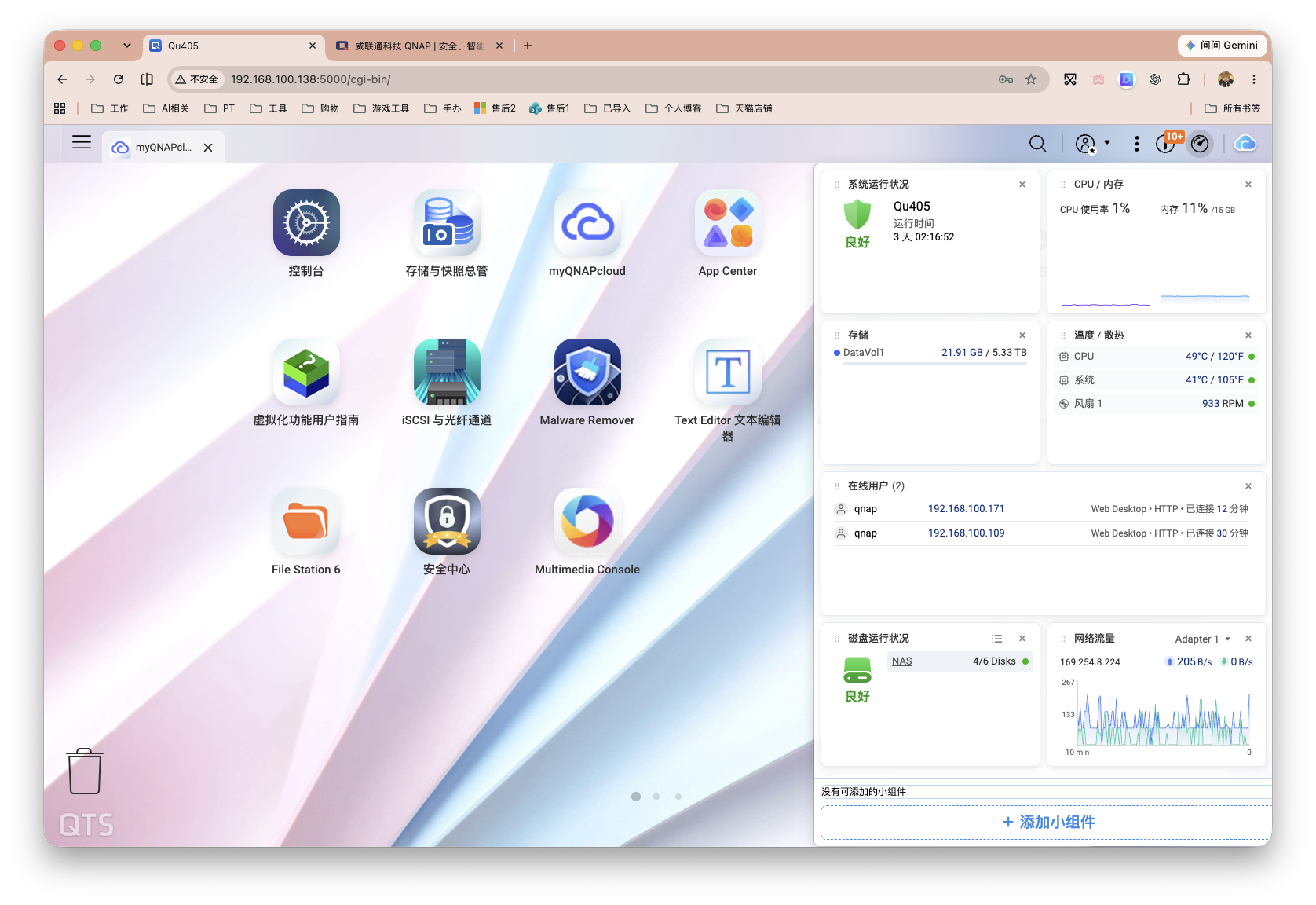Click the saved password key icon
This screenshot has width=1316, height=905.
(x=1006, y=79)
